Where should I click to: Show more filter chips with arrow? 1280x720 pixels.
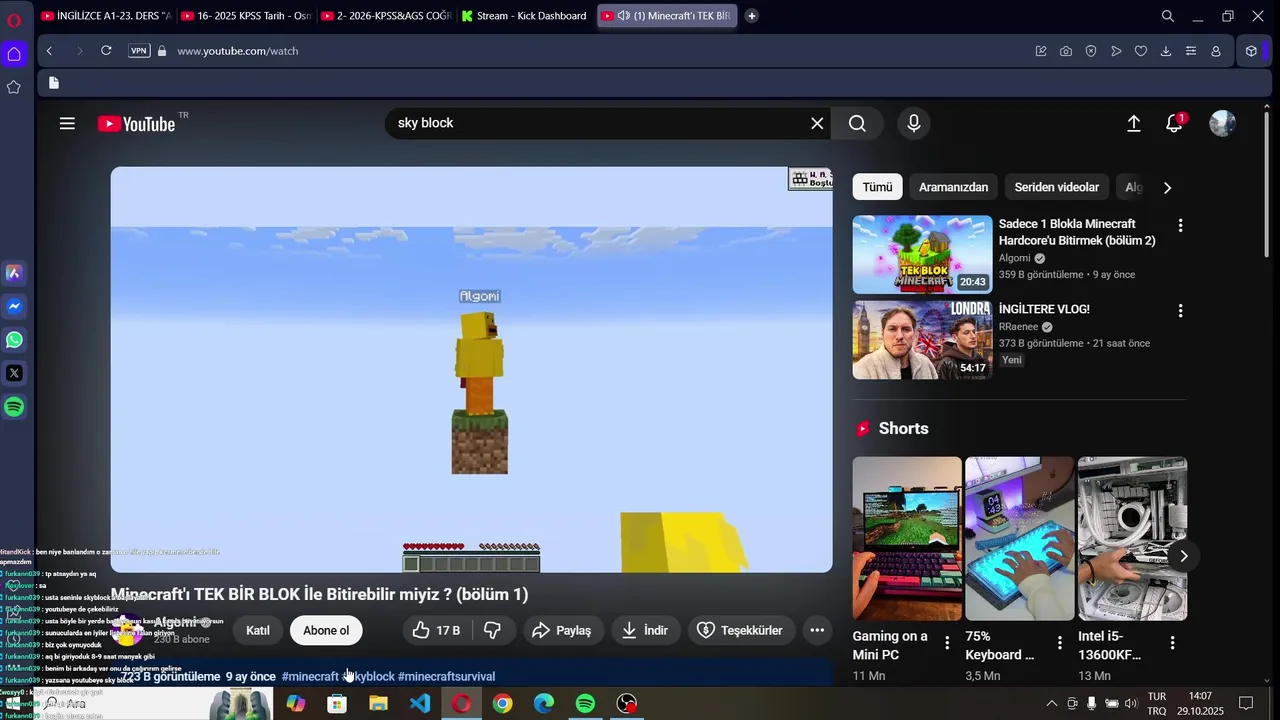[x=1166, y=187]
